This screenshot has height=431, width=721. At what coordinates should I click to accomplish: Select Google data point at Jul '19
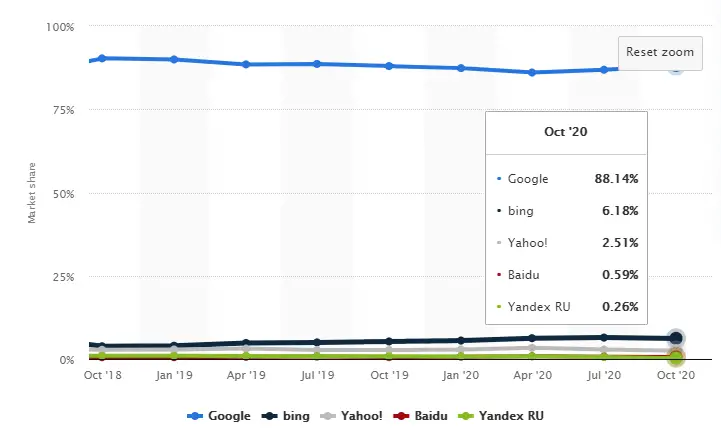(317, 64)
